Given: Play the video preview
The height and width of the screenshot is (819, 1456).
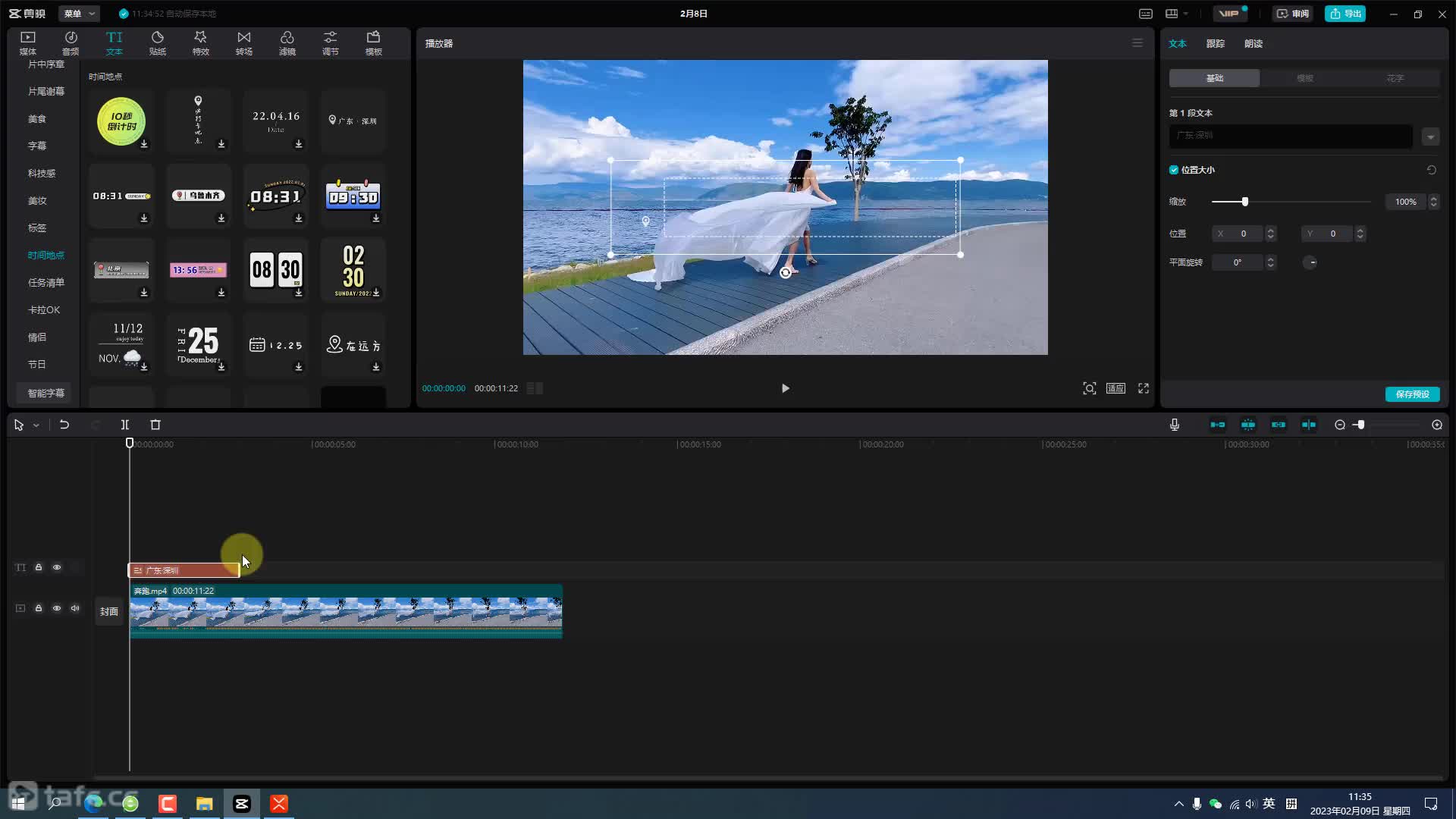Looking at the screenshot, I should point(786,388).
